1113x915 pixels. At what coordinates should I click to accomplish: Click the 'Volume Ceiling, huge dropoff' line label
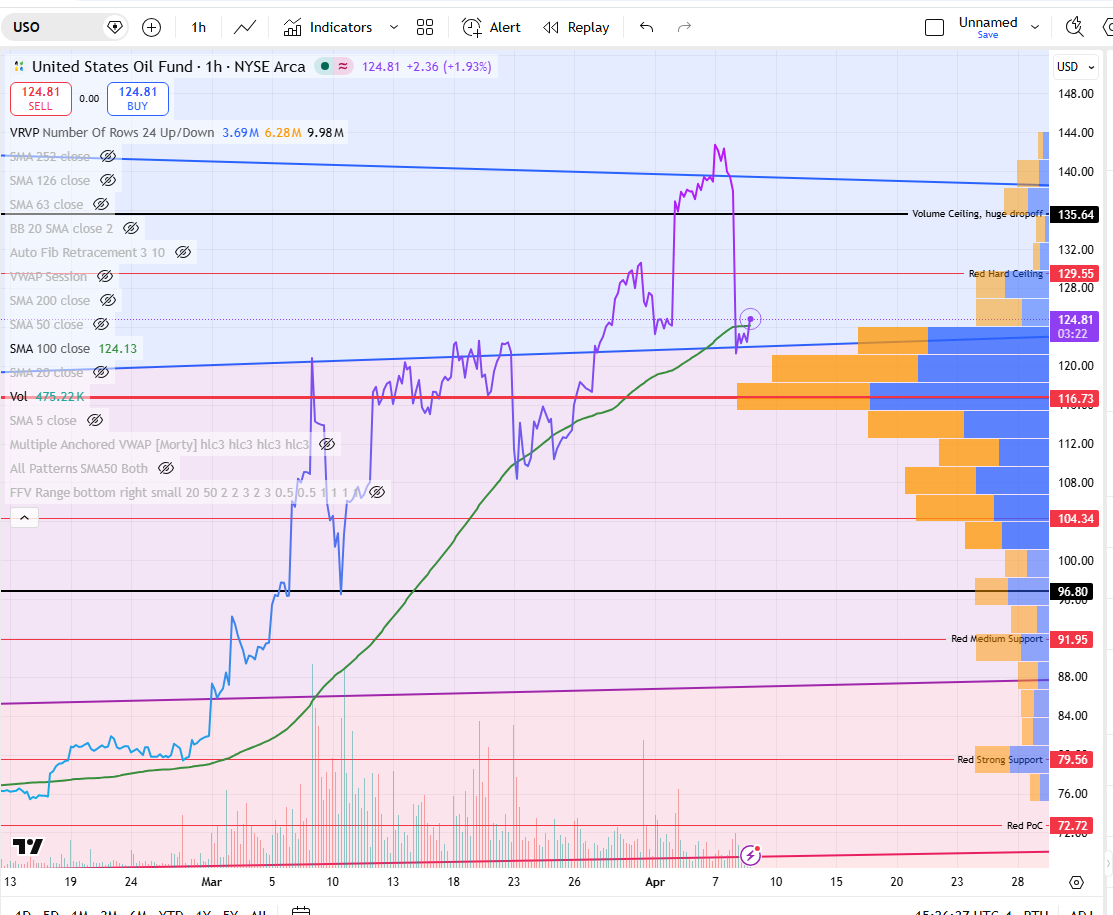(977, 214)
